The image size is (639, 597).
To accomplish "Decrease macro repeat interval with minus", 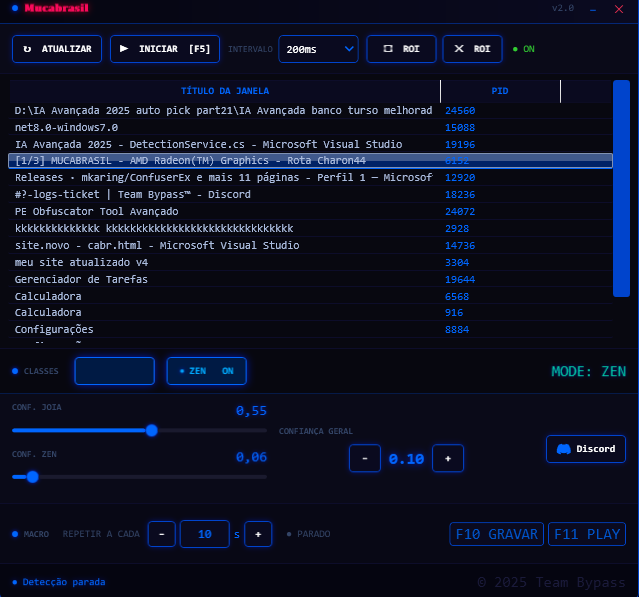I will (x=161, y=534).
